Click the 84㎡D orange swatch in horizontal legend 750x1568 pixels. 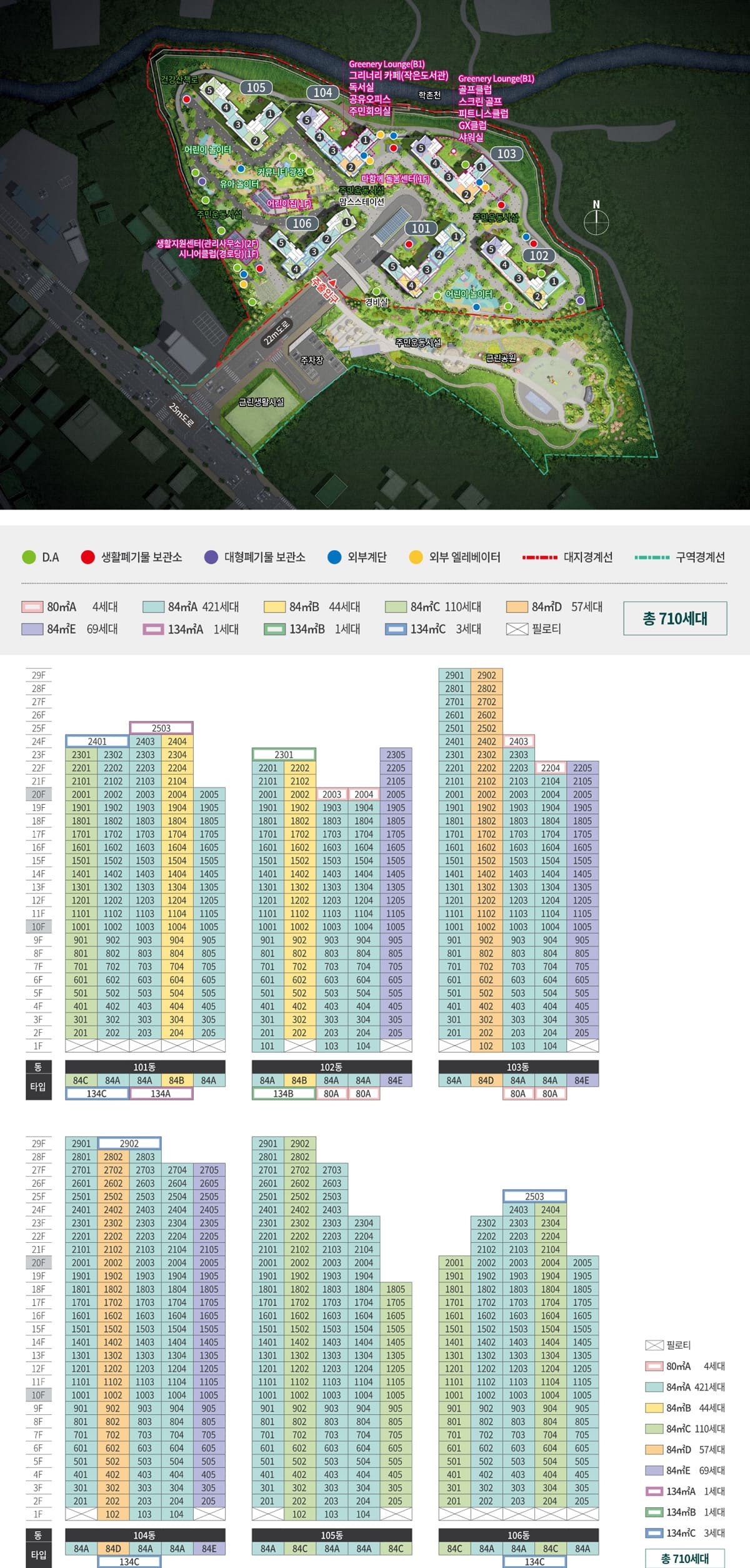click(x=517, y=606)
